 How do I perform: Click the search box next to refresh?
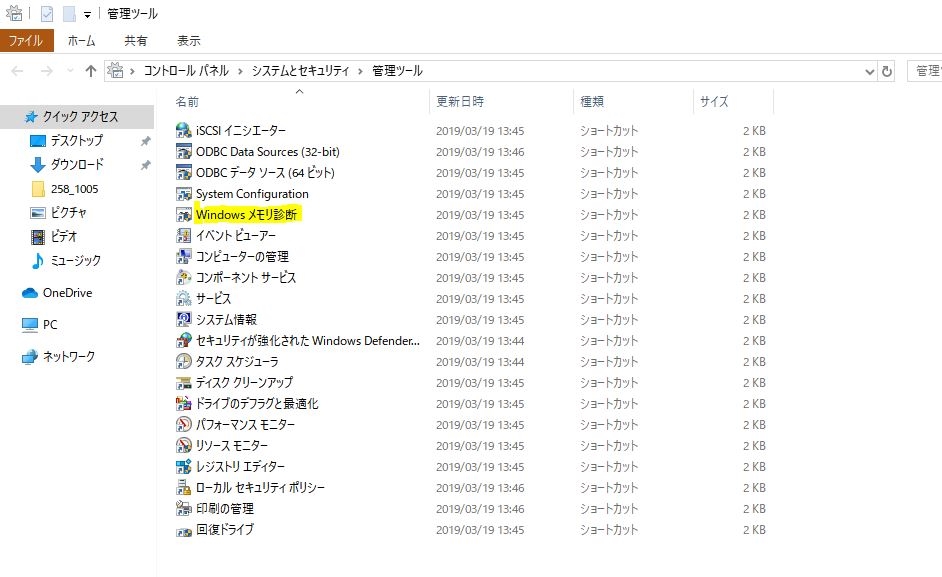point(925,71)
